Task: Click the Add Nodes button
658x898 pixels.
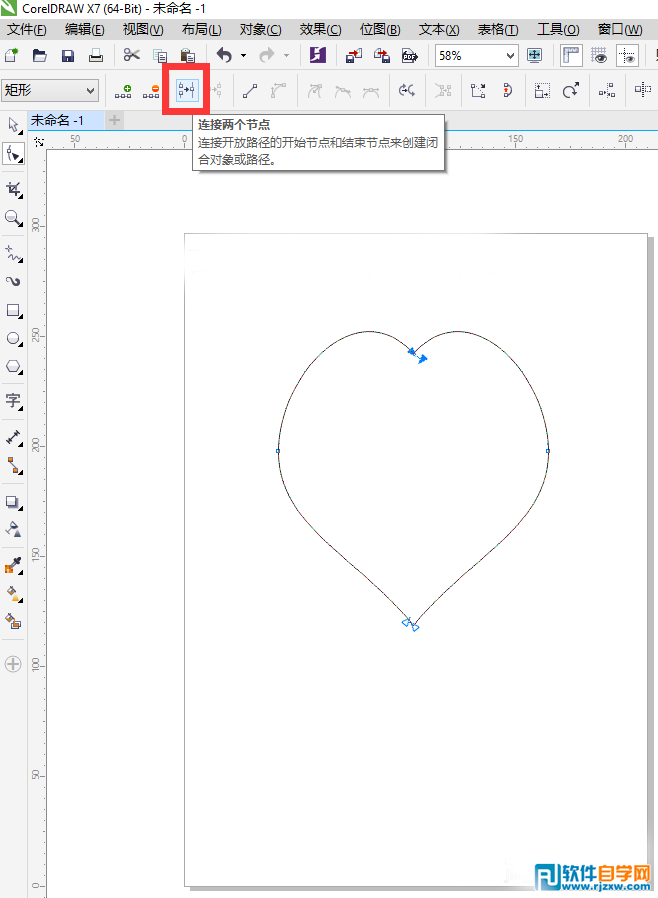Action: coord(124,91)
